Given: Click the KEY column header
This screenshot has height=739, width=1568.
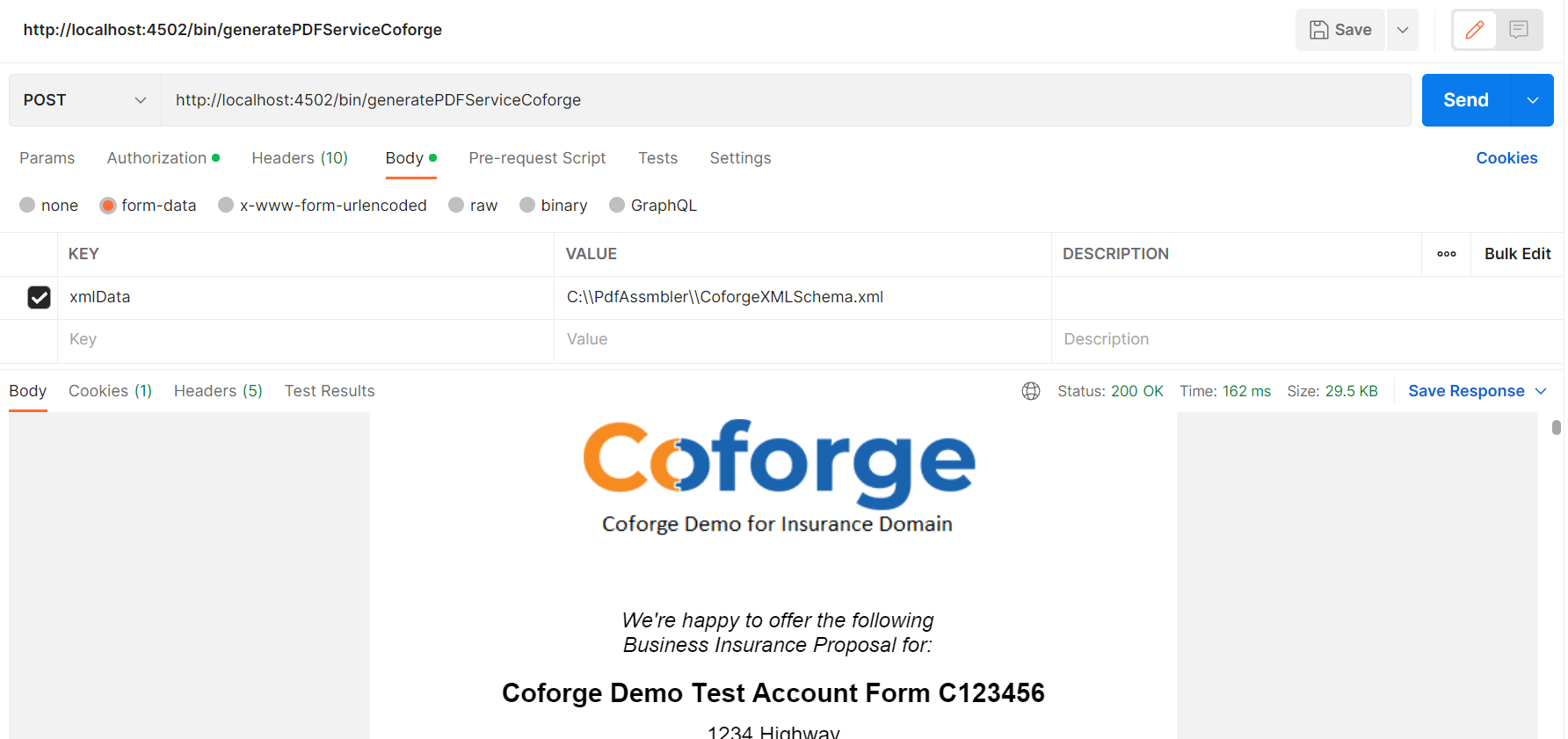Looking at the screenshot, I should click(x=83, y=254).
